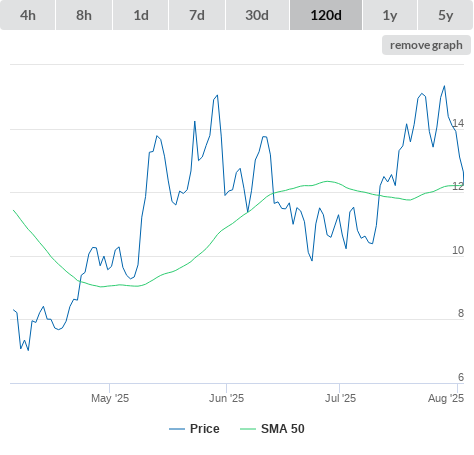The image size is (474, 455).
Task: Click the green SMA 50 legend marker
Action: (248, 429)
